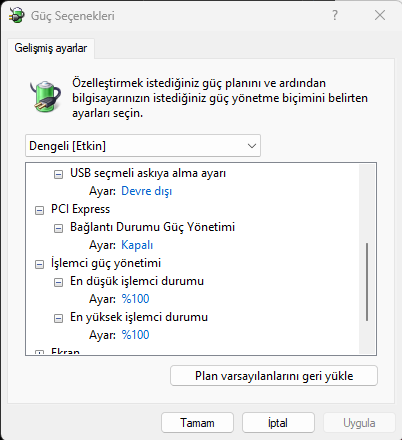Change the Devre dışı USB setting value
This screenshot has height=440, width=402.
[147, 191]
